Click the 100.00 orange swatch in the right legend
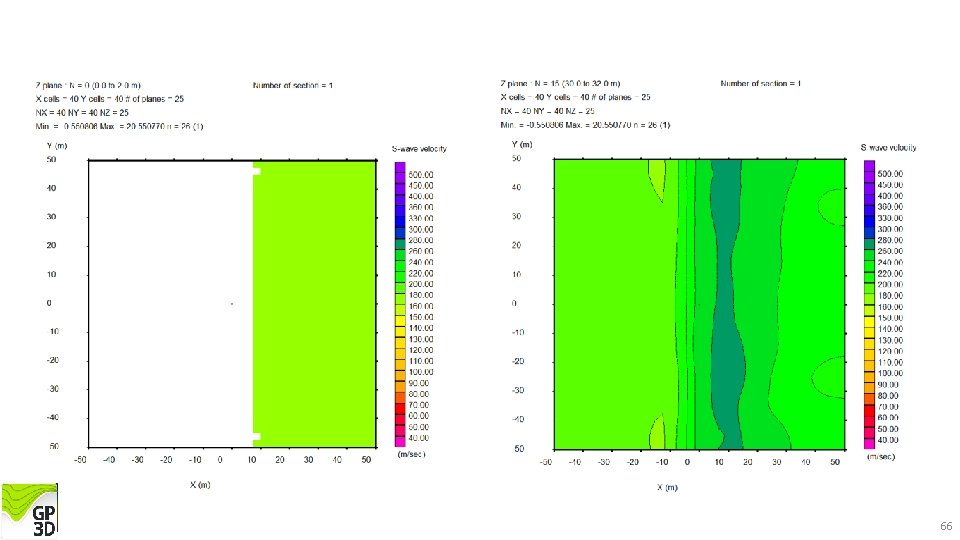The height and width of the screenshot is (540, 960). pos(869,377)
